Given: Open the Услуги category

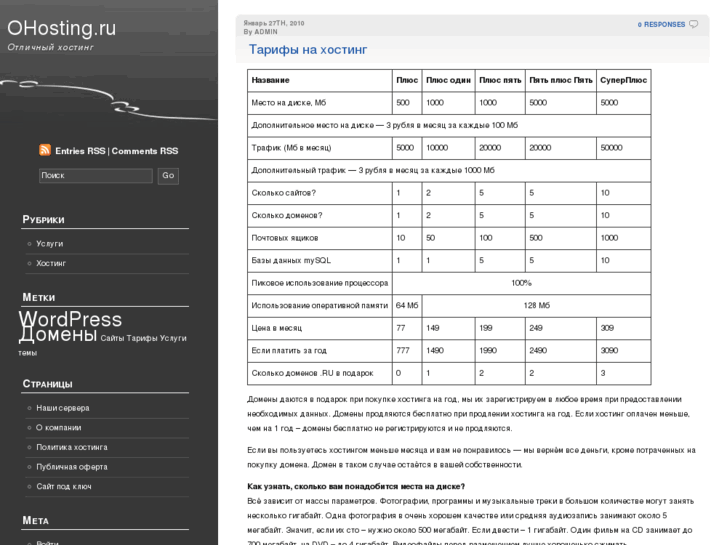Looking at the screenshot, I should pos(50,244).
